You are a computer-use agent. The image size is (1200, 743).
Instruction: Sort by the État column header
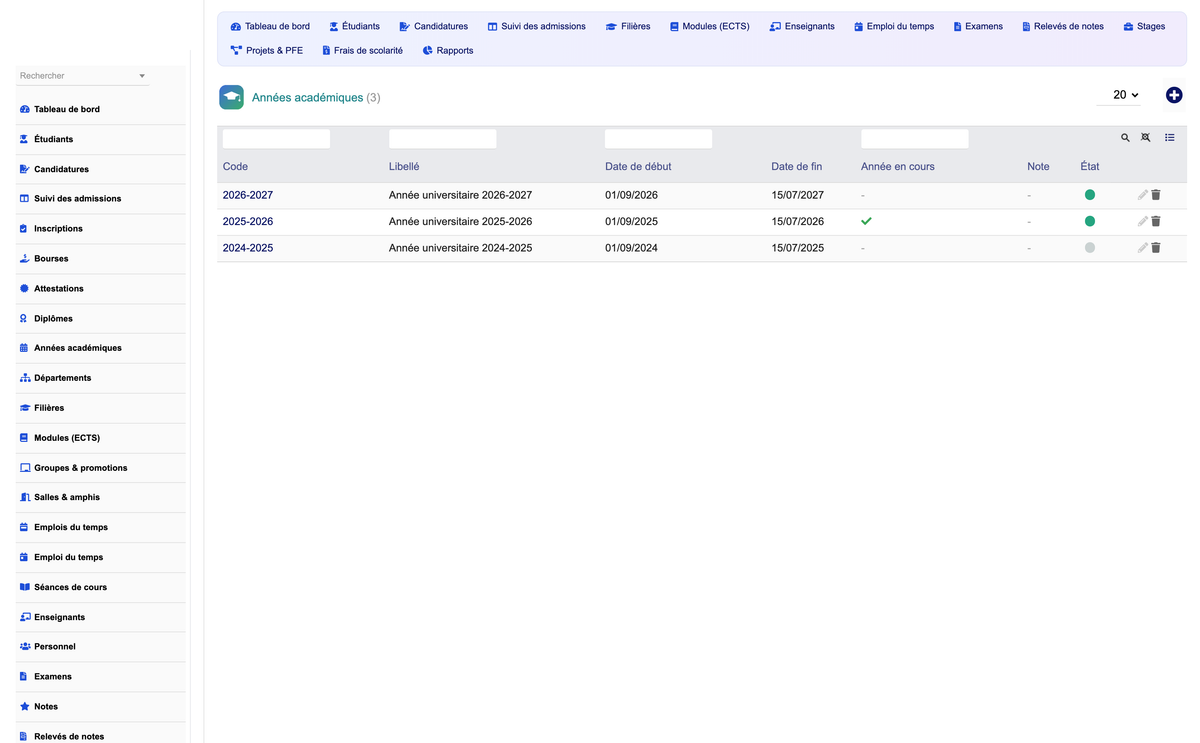click(x=1090, y=166)
